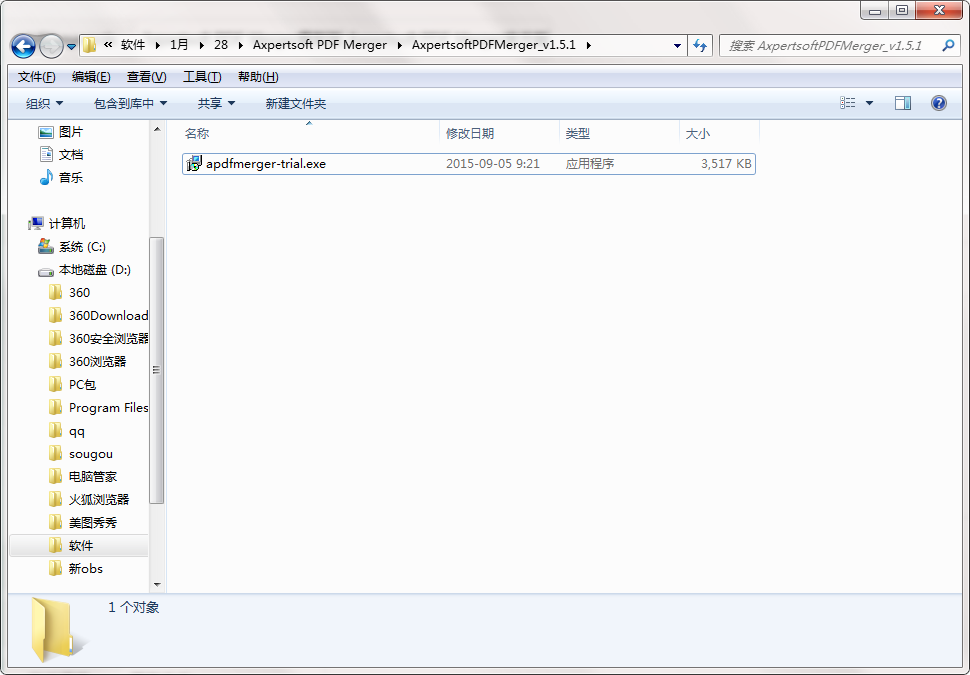This screenshot has height=675, width=970.
Task: Expand arrow after AxpertsoftPDFMerger_v1.5.1 breadcrumb
Action: point(588,45)
